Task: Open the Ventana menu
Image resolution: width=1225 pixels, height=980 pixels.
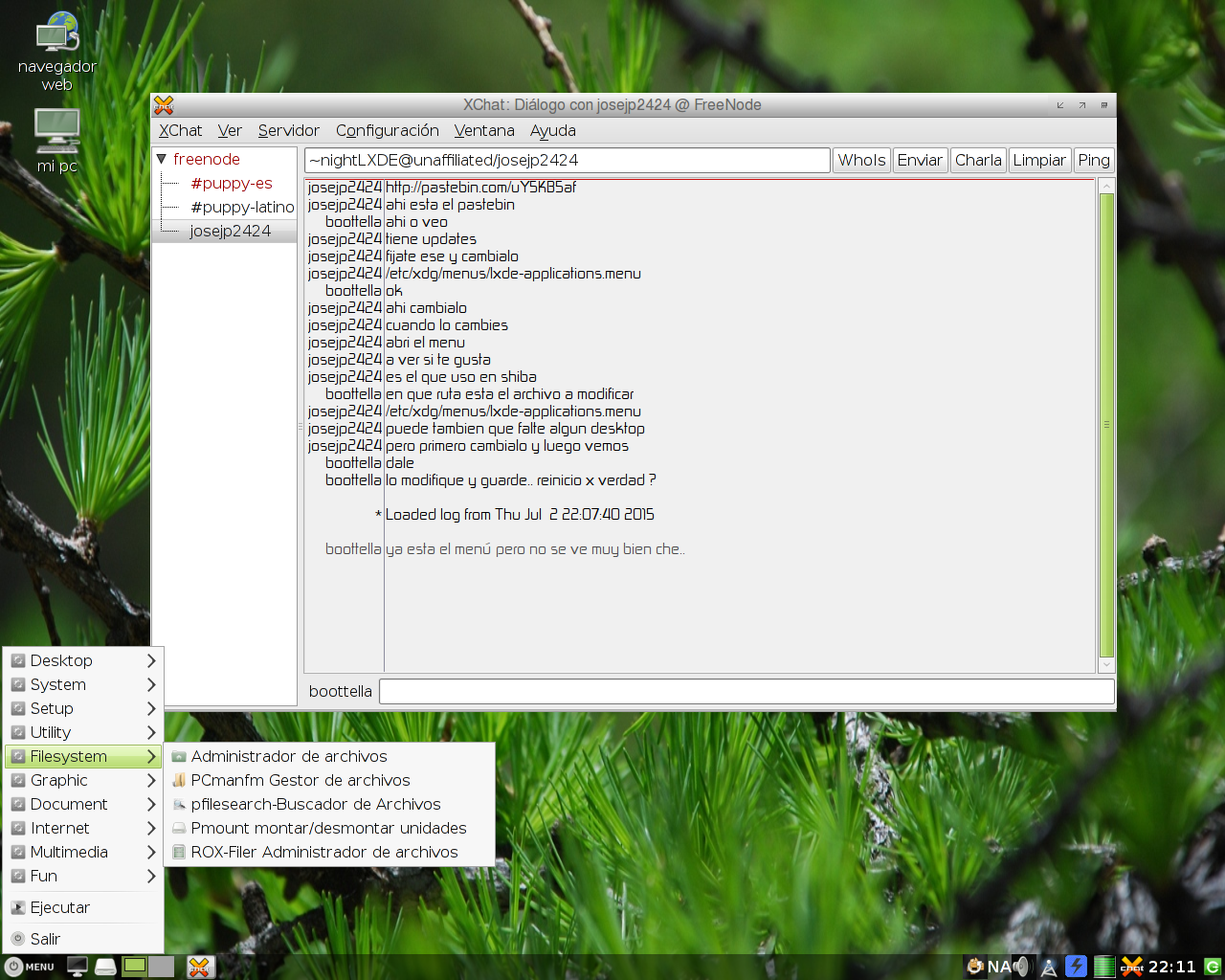Action: [484, 130]
